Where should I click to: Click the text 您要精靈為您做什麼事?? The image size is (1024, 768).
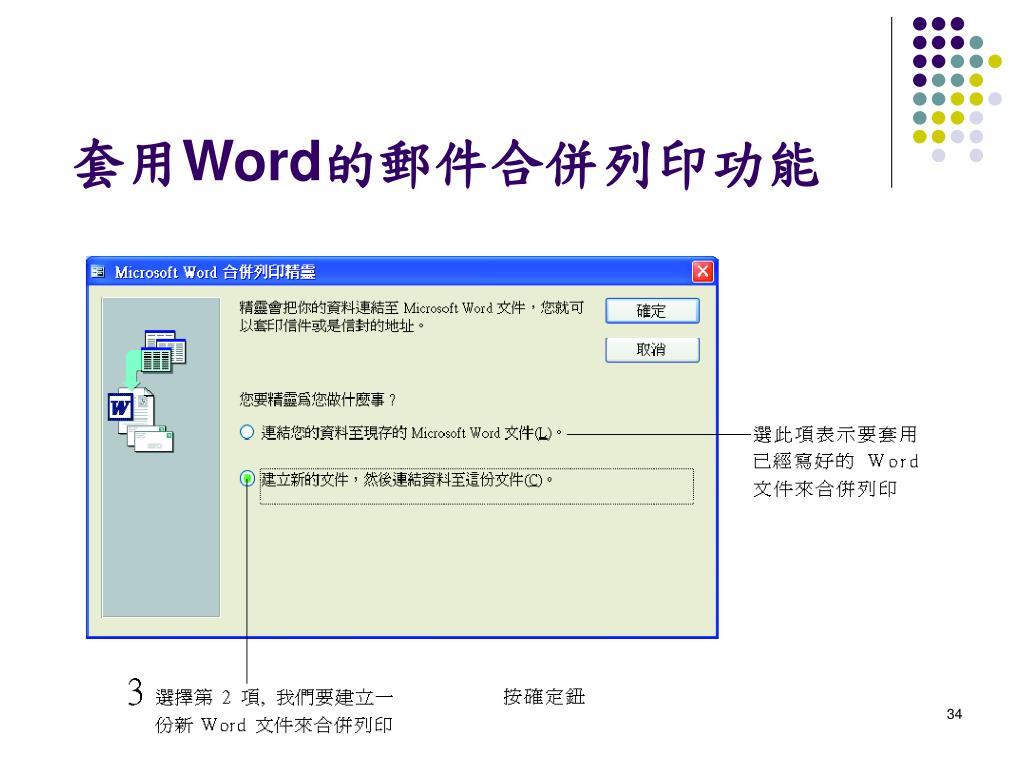point(317,399)
